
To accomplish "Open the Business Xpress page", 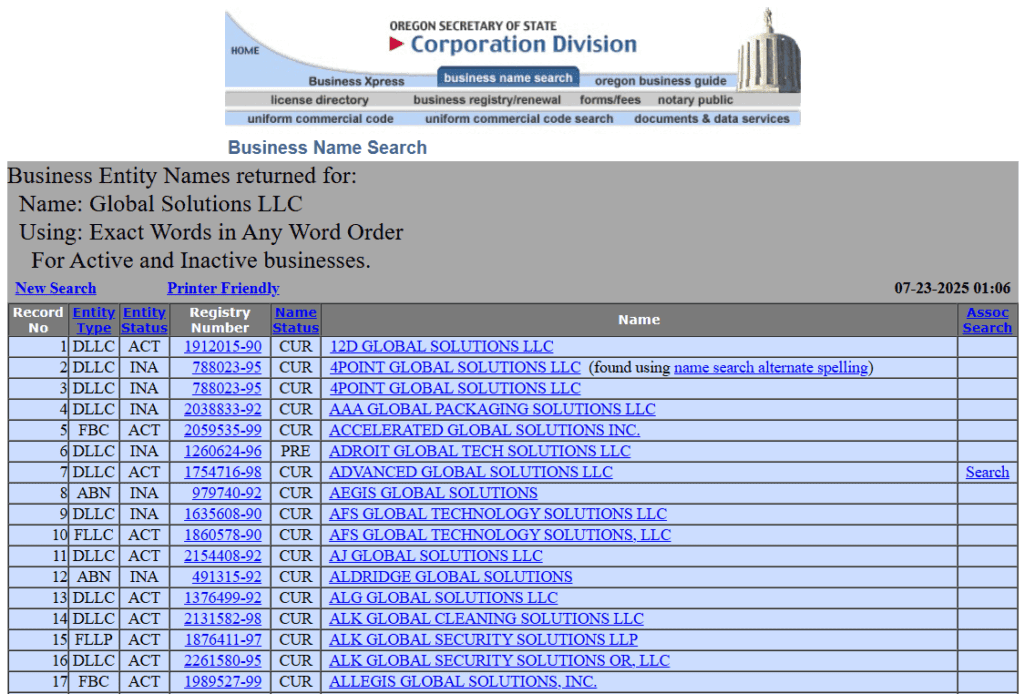I will tap(356, 81).
